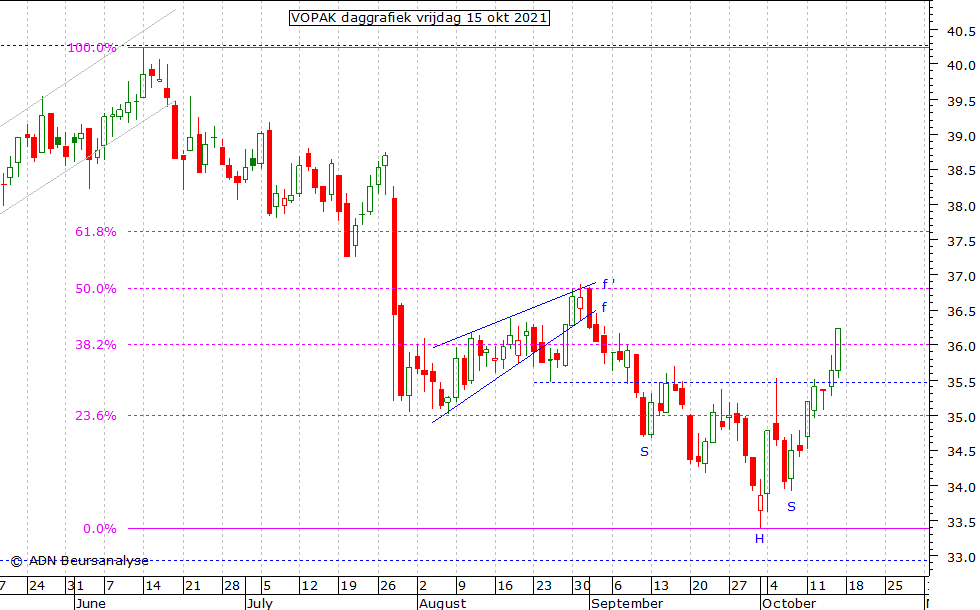Select the "24" date label on the time axis

tap(37, 586)
